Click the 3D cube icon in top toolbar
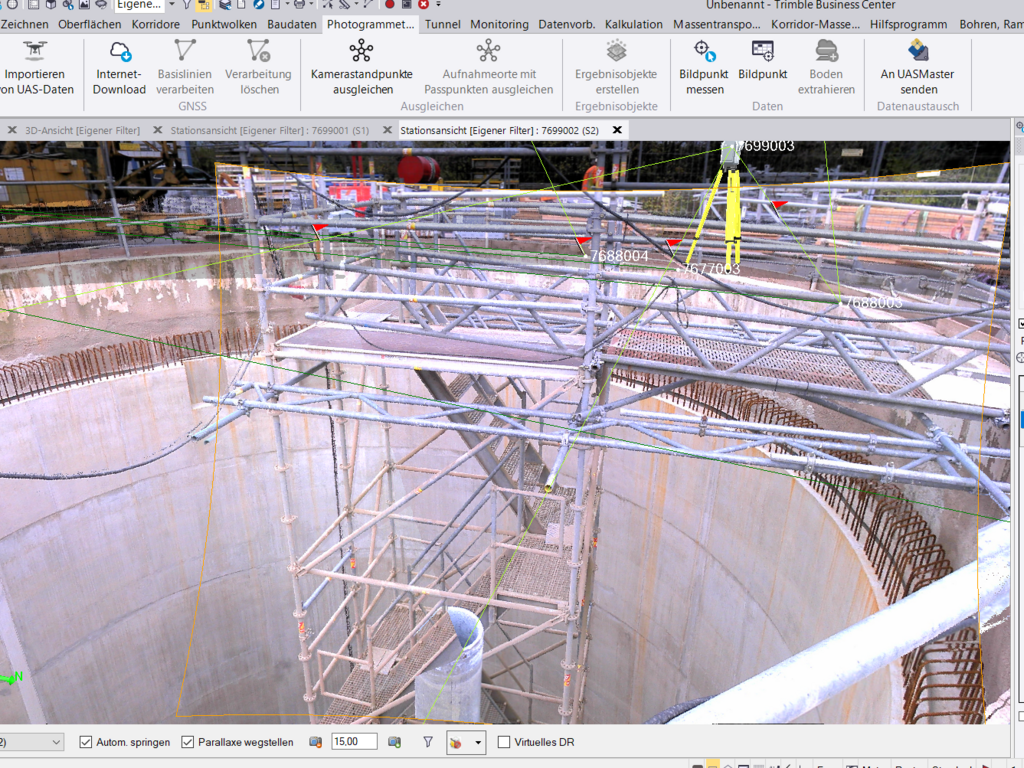This screenshot has height=768, width=1024. (50, 5)
